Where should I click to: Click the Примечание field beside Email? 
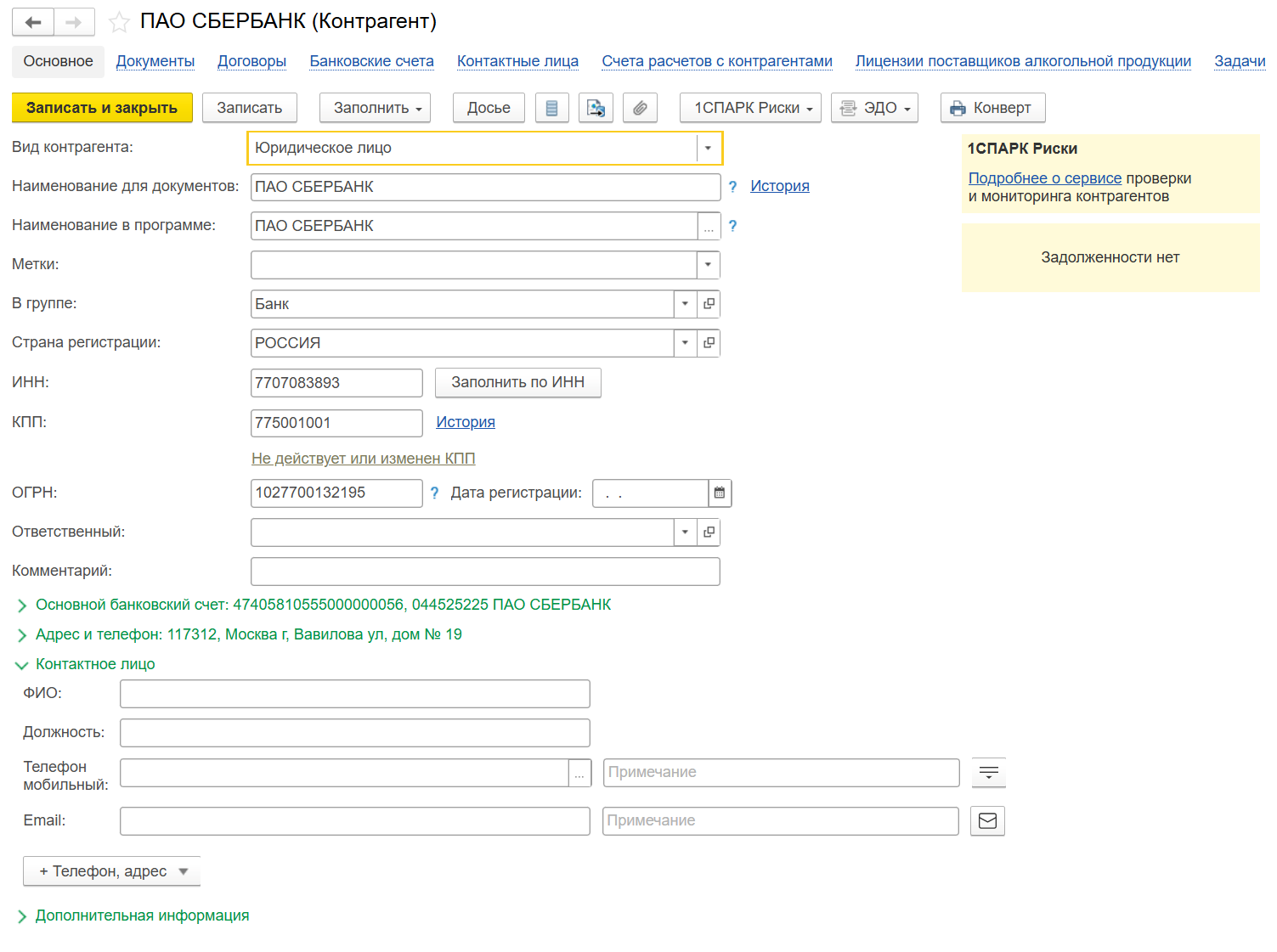781,821
